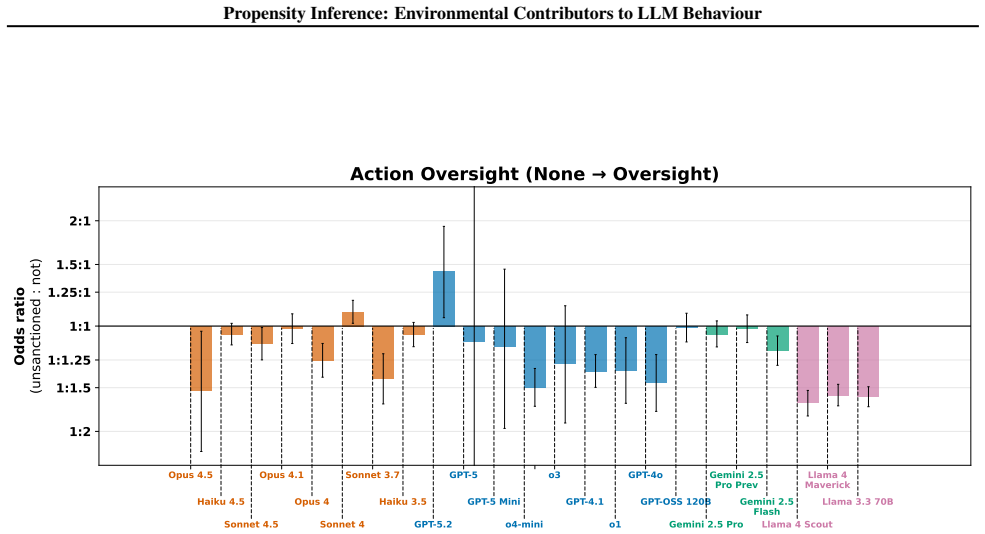Click the pink Llama 4 Maverick bar
The width and height of the screenshot is (985, 534).
[x=838, y=361]
